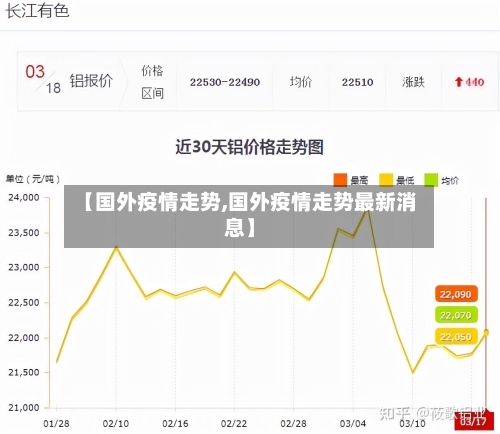Click the 长江有色 header title

point(37,11)
